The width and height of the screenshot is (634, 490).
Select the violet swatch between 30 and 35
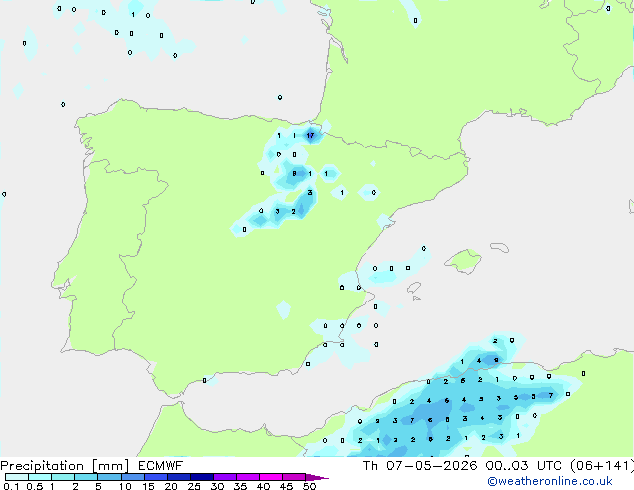point(225,477)
